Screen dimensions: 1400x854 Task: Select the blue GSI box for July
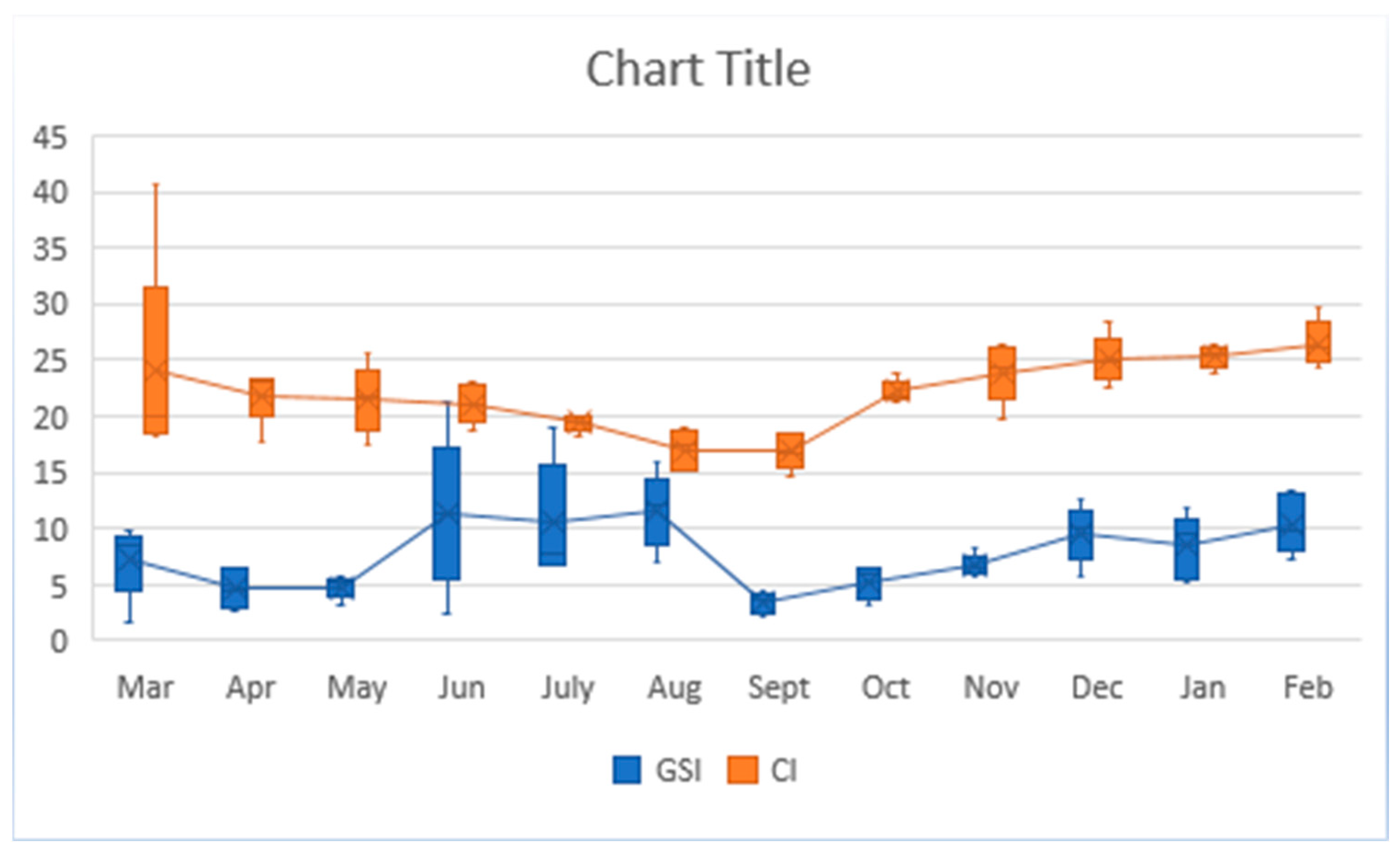(x=552, y=515)
